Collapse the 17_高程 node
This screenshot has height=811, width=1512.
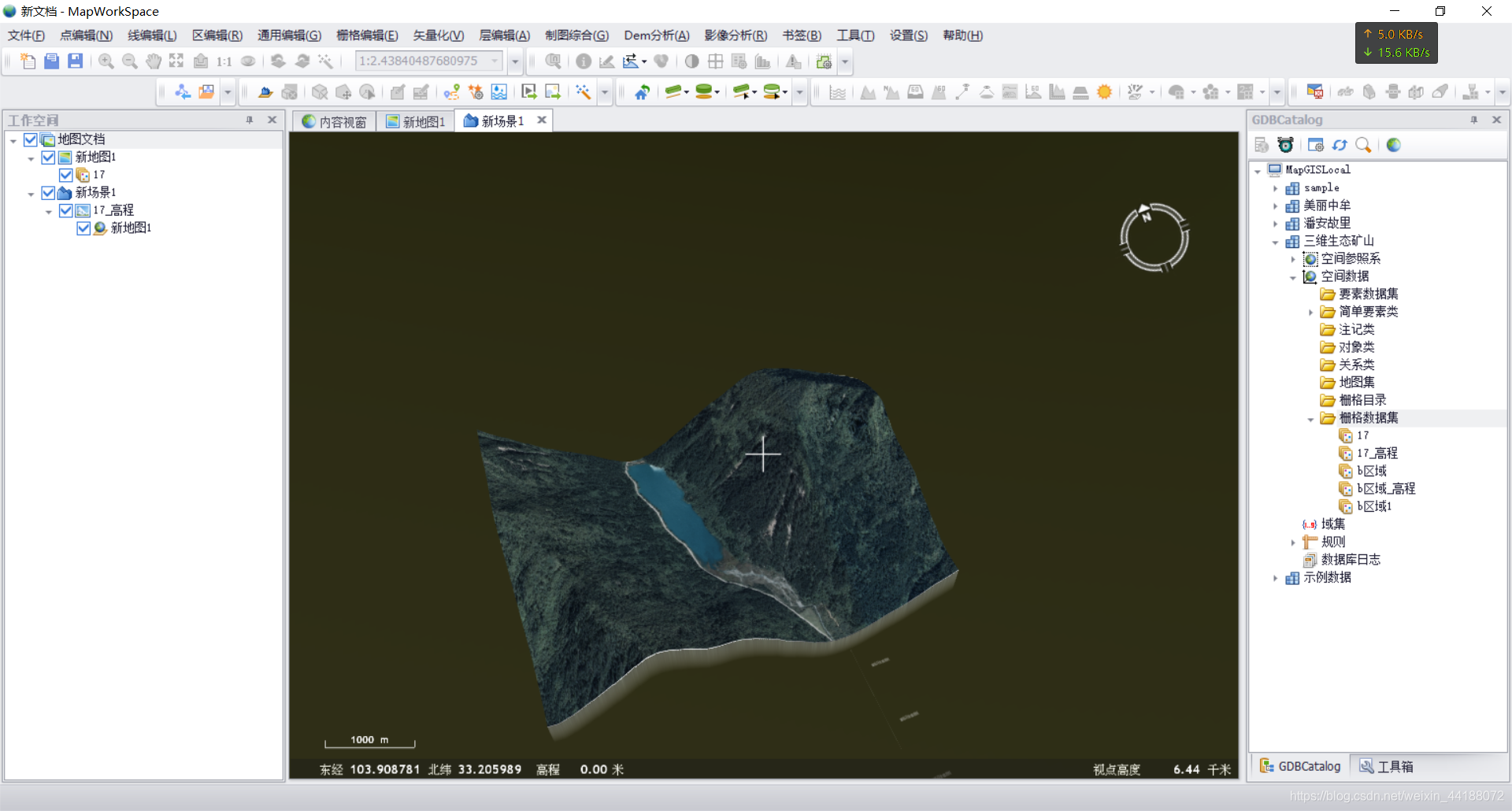(x=49, y=212)
